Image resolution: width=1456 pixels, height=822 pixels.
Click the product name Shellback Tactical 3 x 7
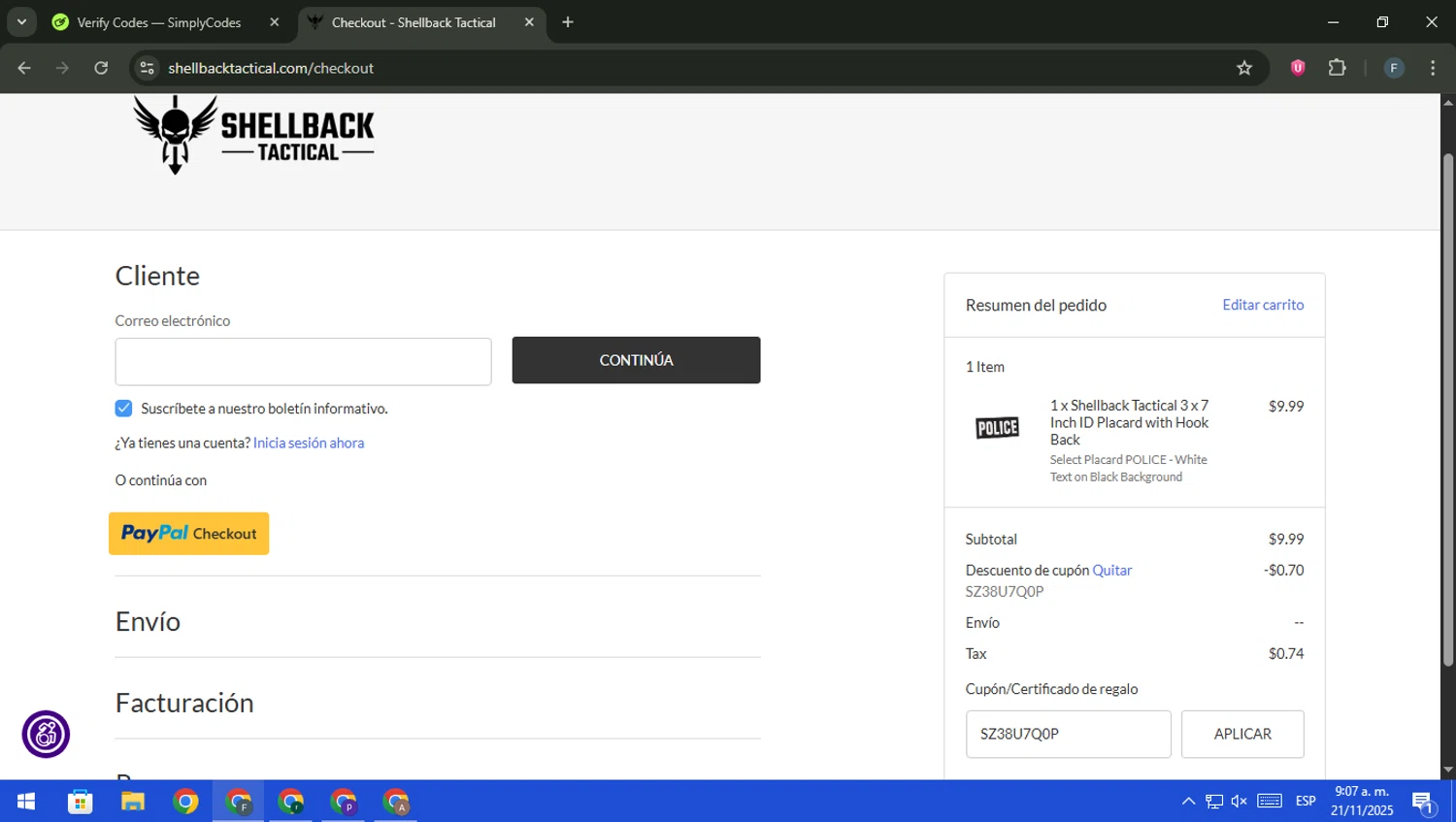(1129, 422)
